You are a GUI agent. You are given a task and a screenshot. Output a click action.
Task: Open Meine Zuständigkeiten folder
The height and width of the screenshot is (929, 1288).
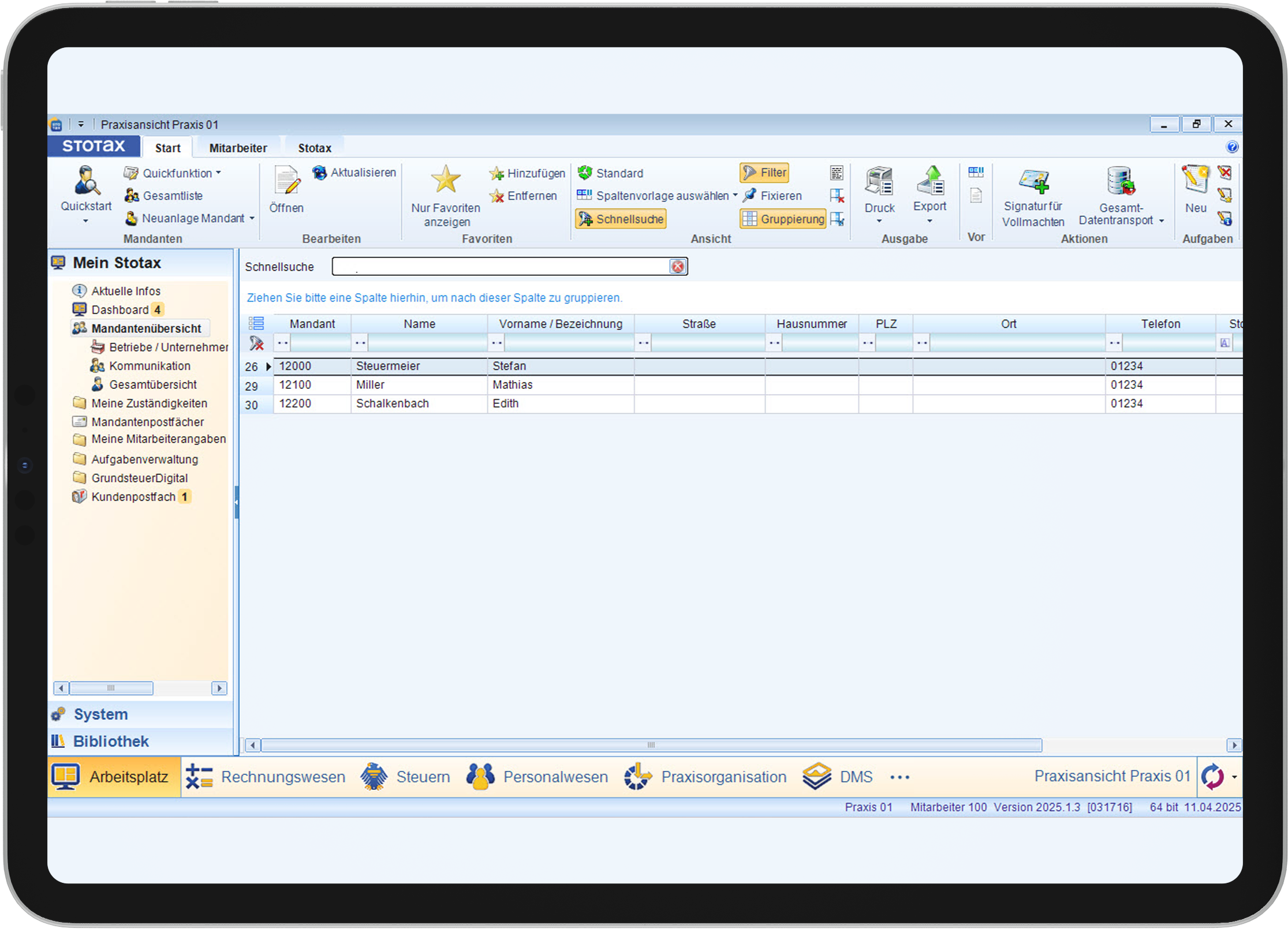pos(140,403)
